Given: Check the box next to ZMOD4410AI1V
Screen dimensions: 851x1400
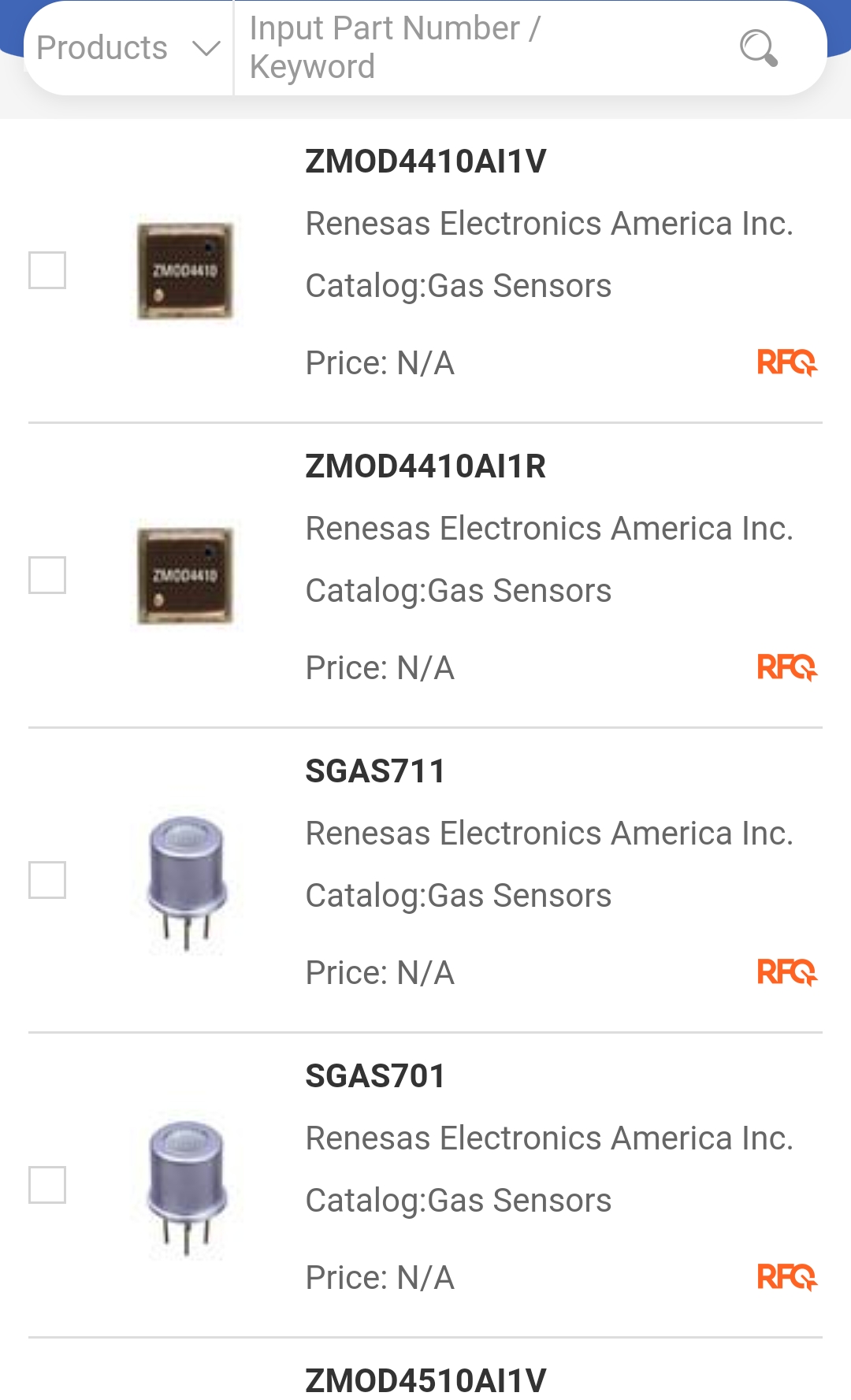Looking at the screenshot, I should click(x=47, y=270).
